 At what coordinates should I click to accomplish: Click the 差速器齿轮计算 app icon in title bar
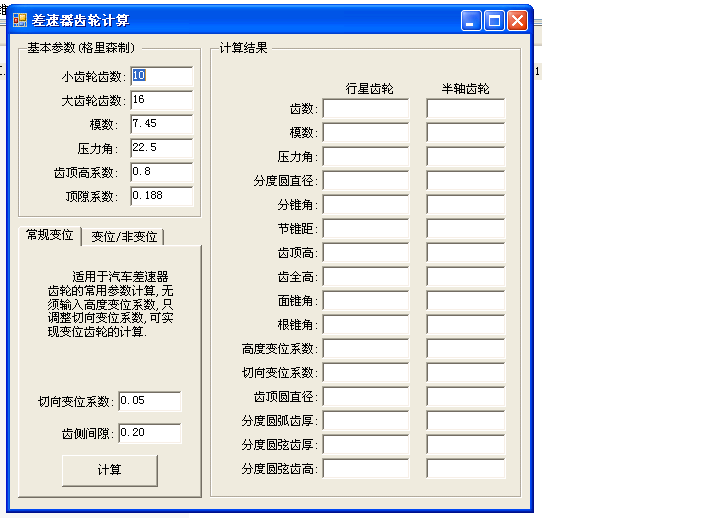pos(20,20)
